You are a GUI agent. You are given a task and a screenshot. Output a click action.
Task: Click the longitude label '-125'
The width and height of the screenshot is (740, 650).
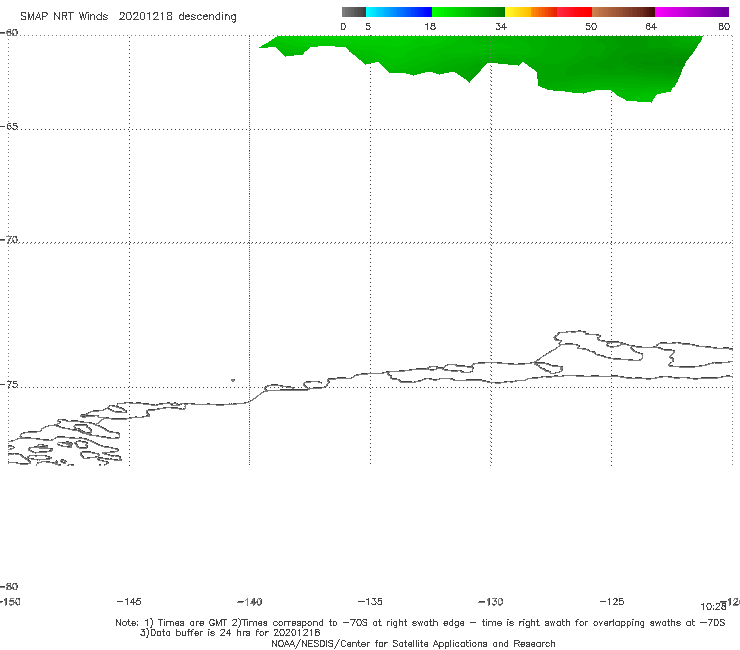pyautogui.click(x=612, y=602)
